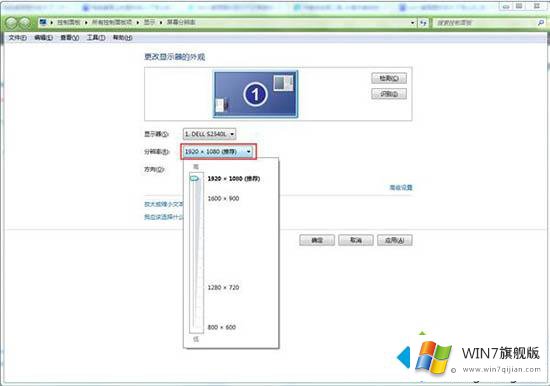
Task: Click the 屏幕分辨率 breadcrumb segment
Action: point(181,22)
